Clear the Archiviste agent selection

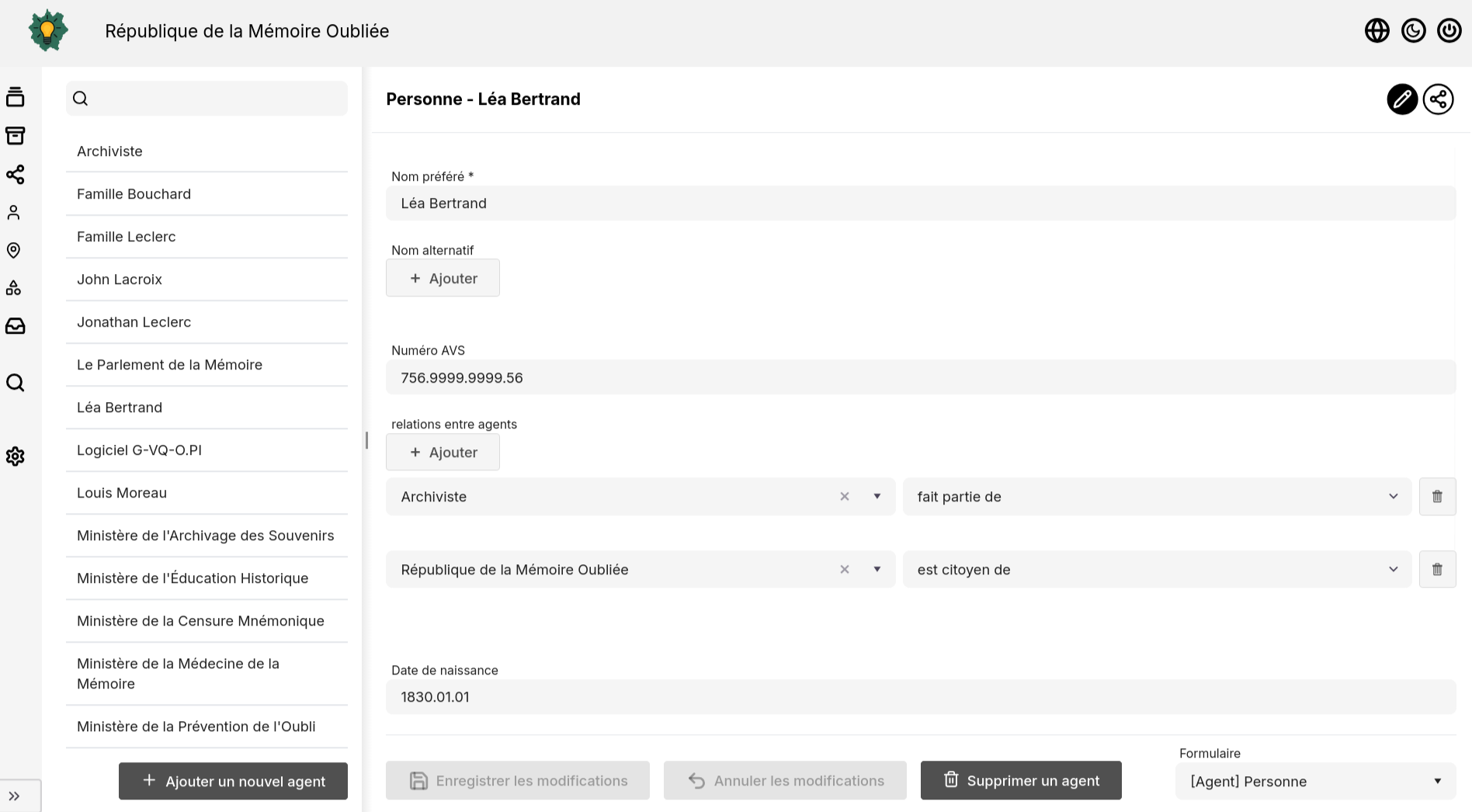(x=845, y=497)
